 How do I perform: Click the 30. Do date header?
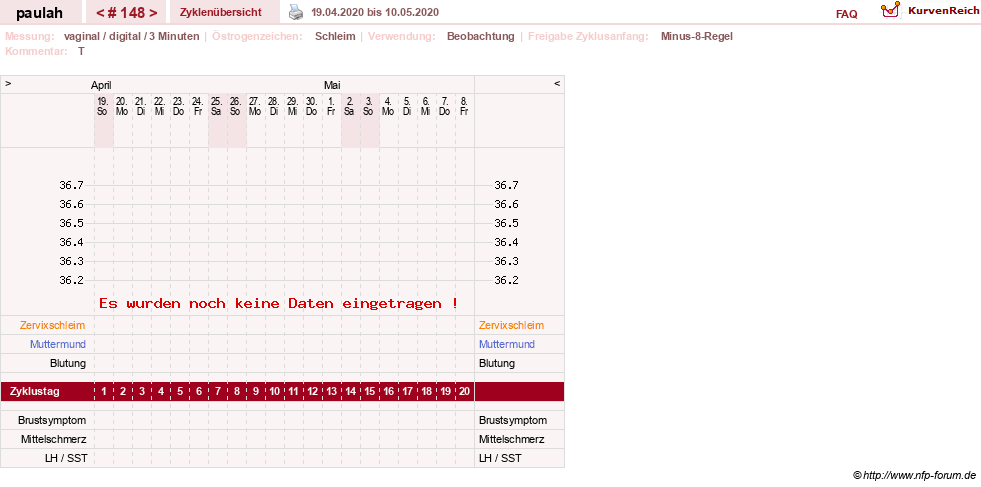pyautogui.click(x=312, y=106)
